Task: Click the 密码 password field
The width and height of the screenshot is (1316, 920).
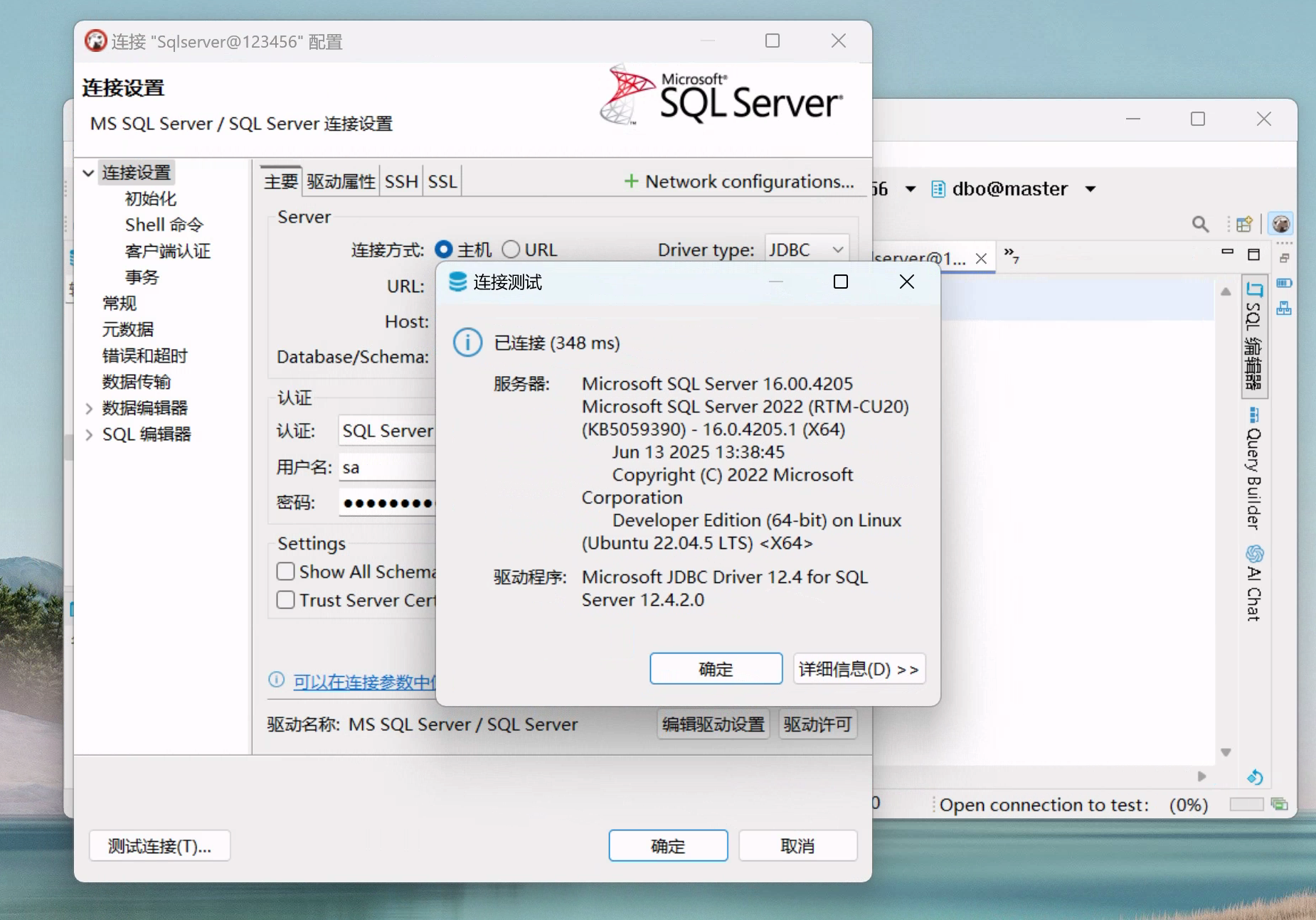Action: (387, 503)
